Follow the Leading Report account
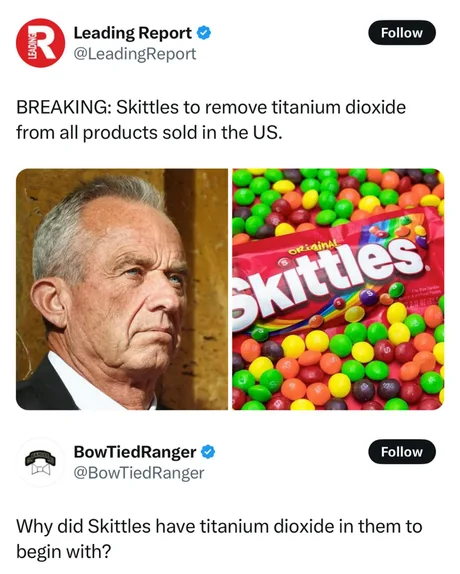The height and width of the screenshot is (574, 460). (x=402, y=33)
